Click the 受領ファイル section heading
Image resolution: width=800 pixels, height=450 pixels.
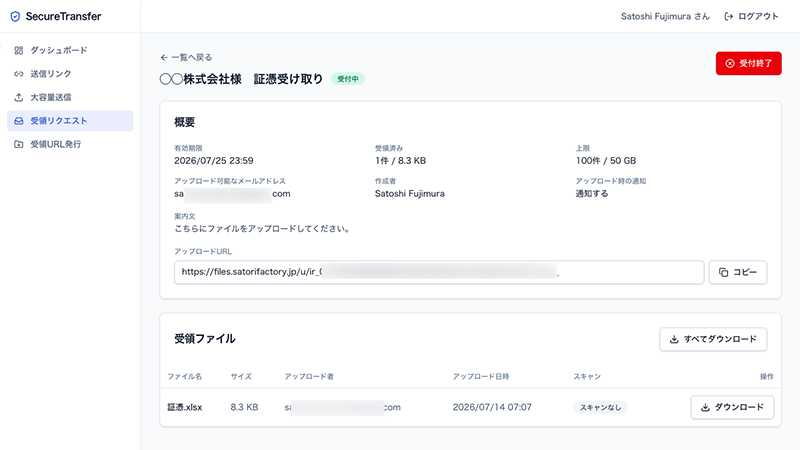coord(205,339)
